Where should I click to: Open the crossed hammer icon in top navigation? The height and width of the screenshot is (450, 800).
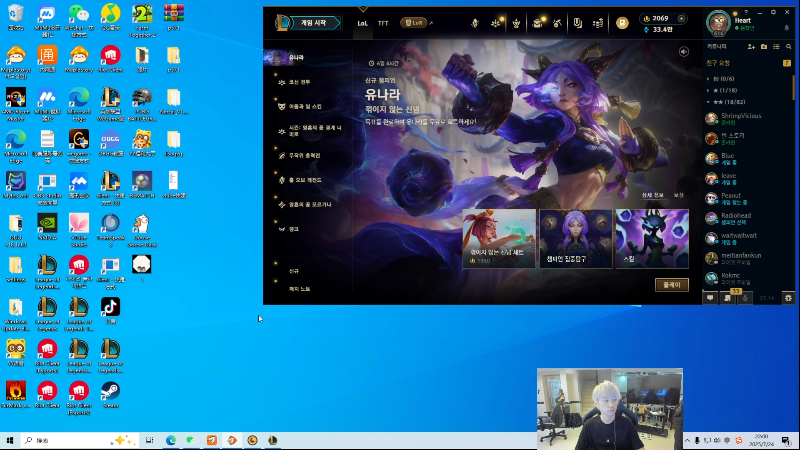point(557,23)
